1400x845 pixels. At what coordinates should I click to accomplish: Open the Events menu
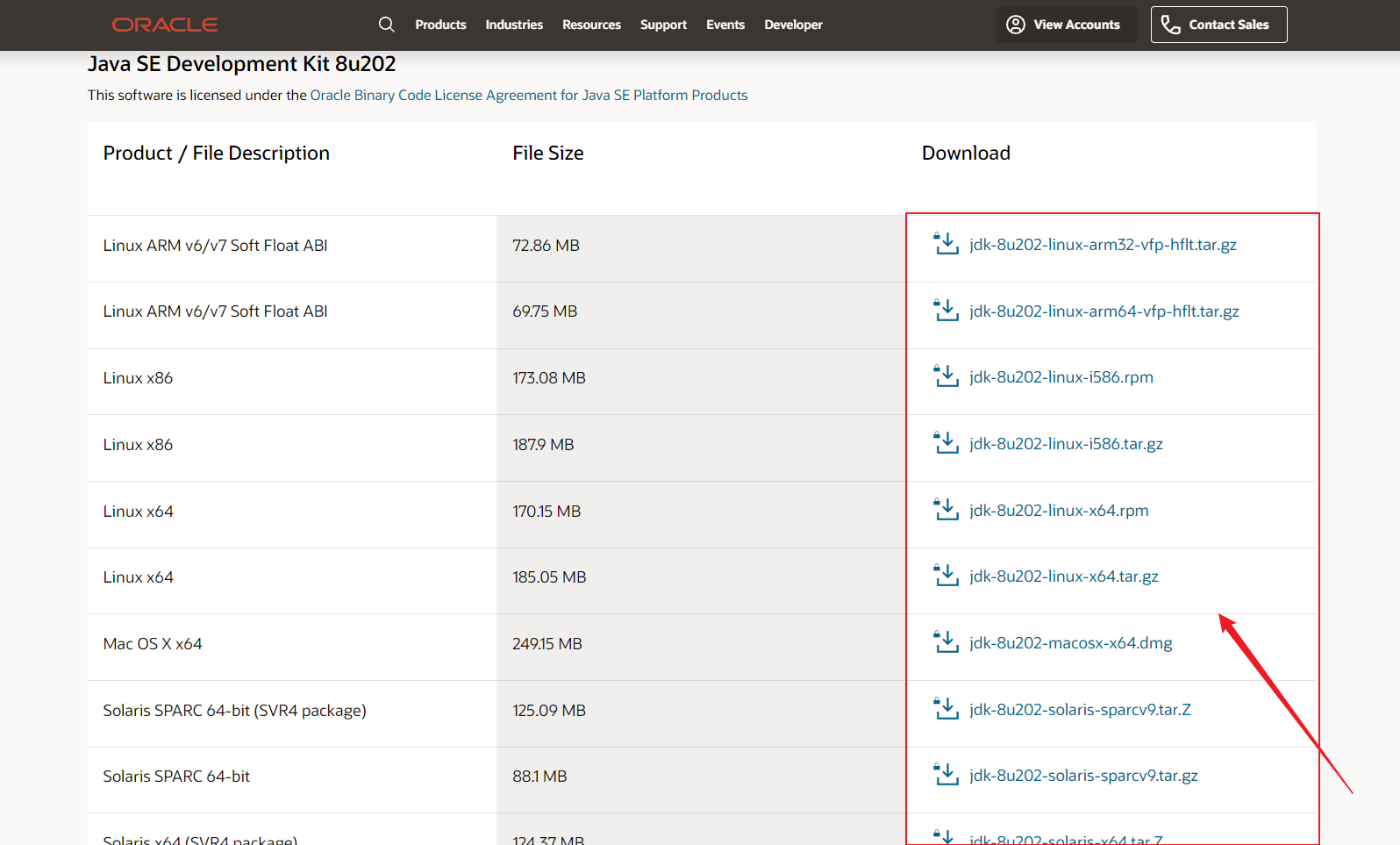[725, 25]
